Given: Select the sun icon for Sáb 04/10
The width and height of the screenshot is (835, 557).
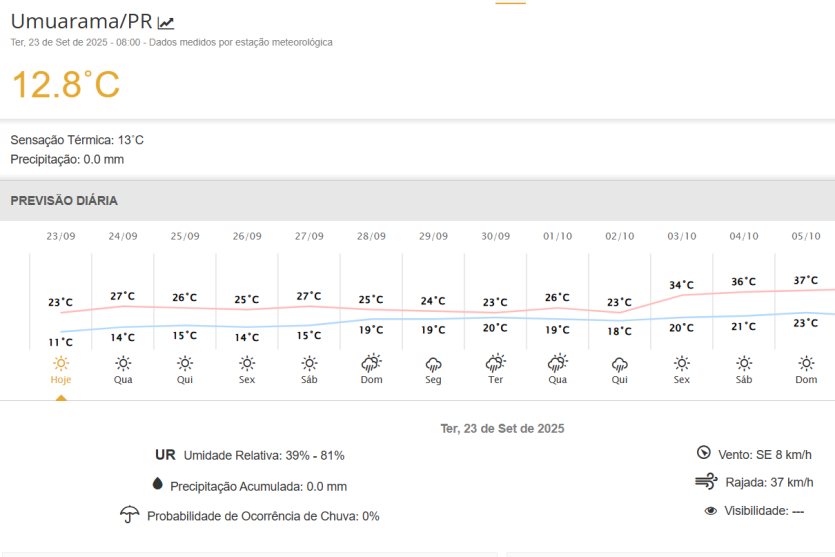Looking at the screenshot, I should [744, 363].
